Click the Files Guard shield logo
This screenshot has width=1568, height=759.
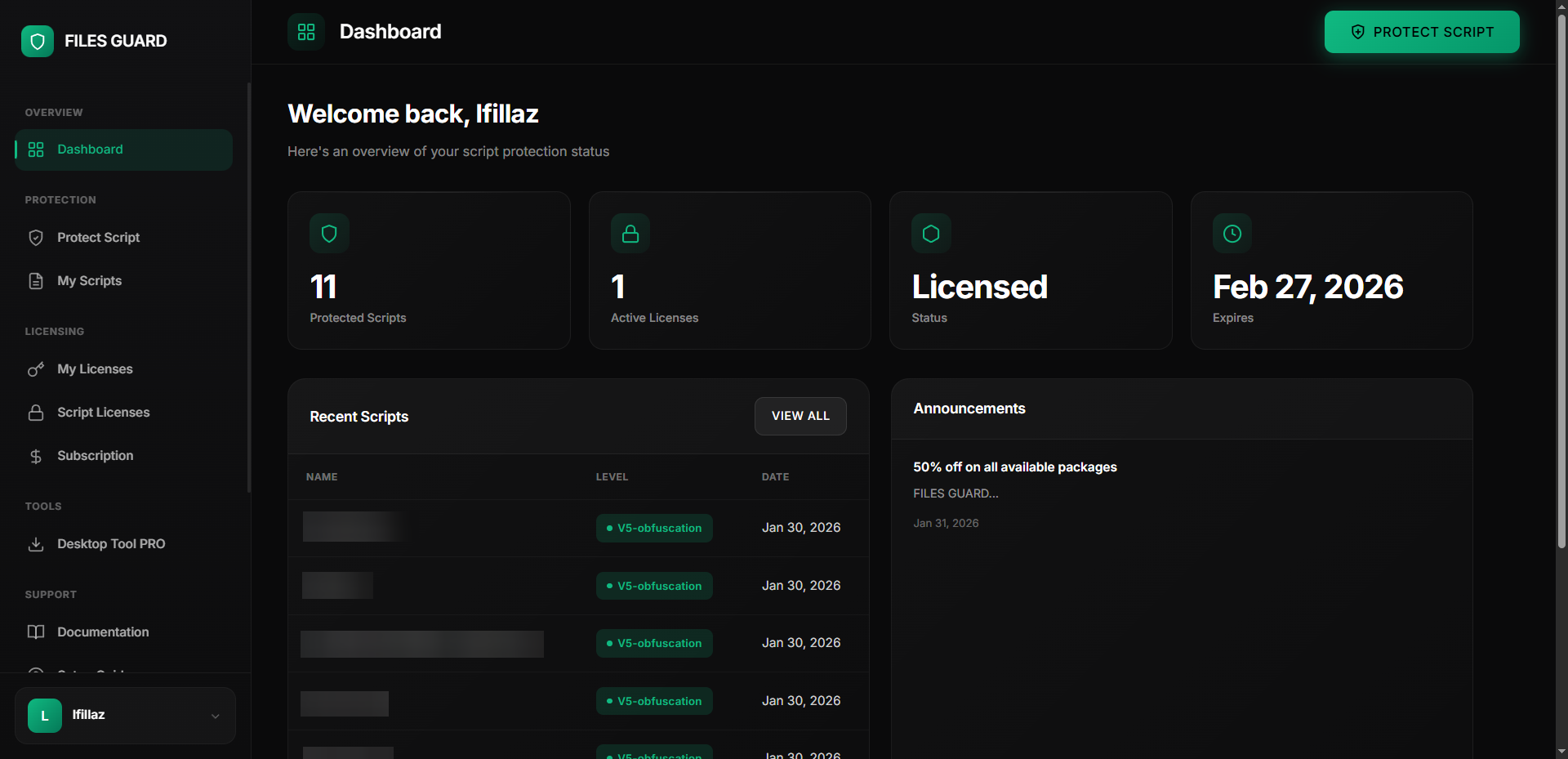pos(38,41)
